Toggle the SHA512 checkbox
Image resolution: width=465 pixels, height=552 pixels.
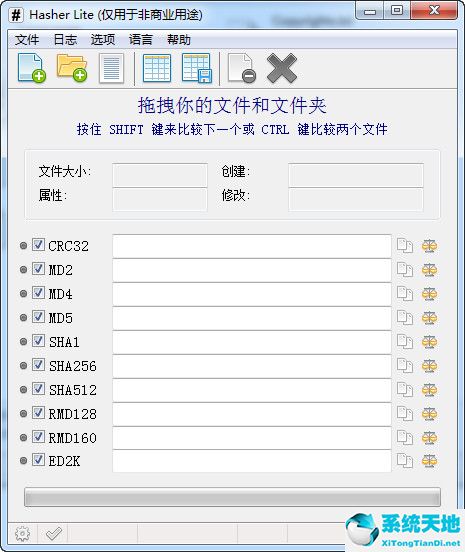[38, 389]
